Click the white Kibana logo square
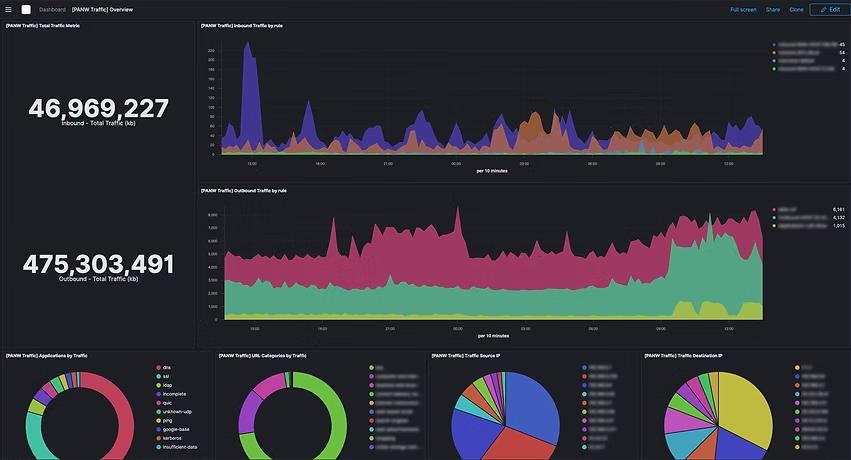 tap(27, 9)
